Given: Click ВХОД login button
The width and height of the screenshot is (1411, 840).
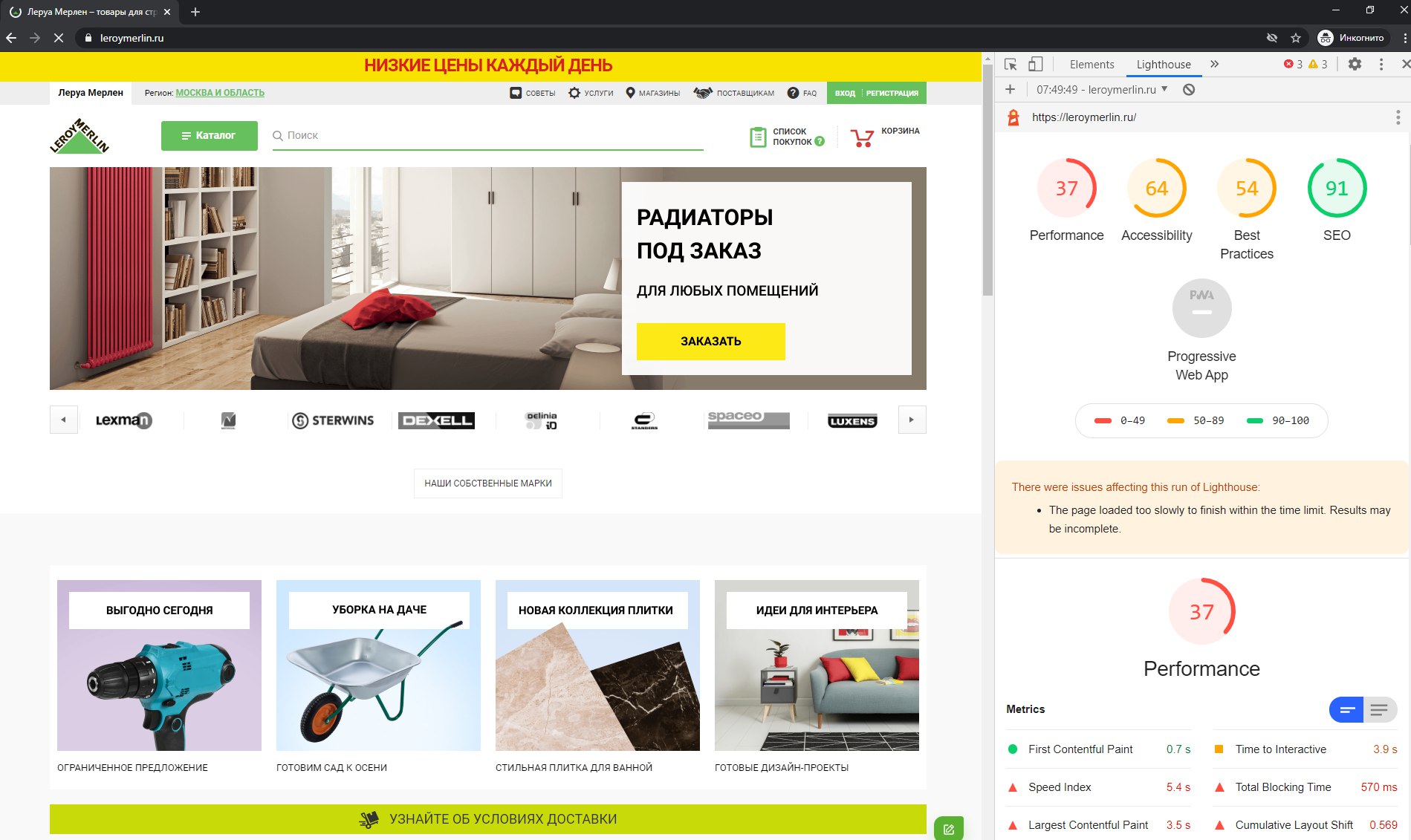Looking at the screenshot, I should point(845,94).
